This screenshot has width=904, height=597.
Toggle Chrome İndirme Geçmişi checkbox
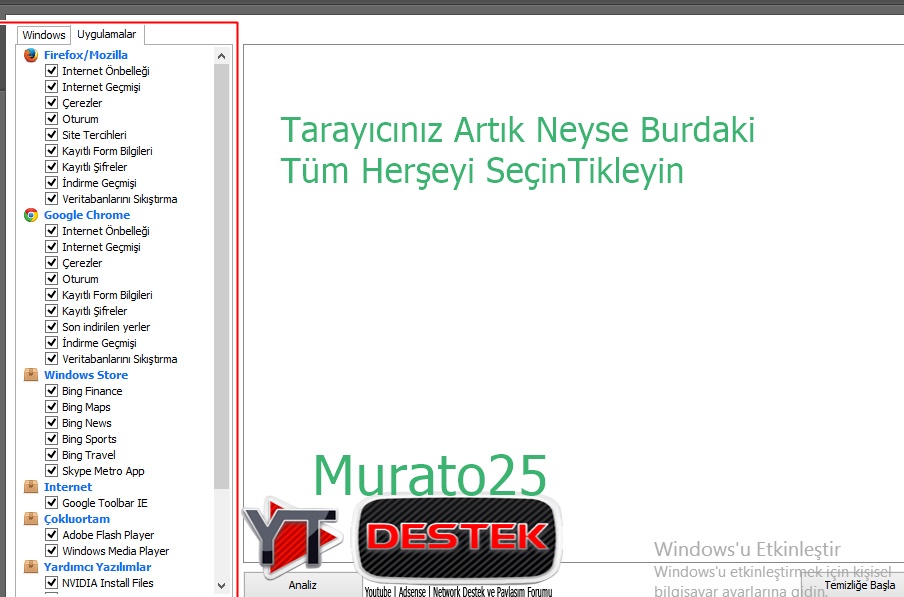tap(51, 343)
